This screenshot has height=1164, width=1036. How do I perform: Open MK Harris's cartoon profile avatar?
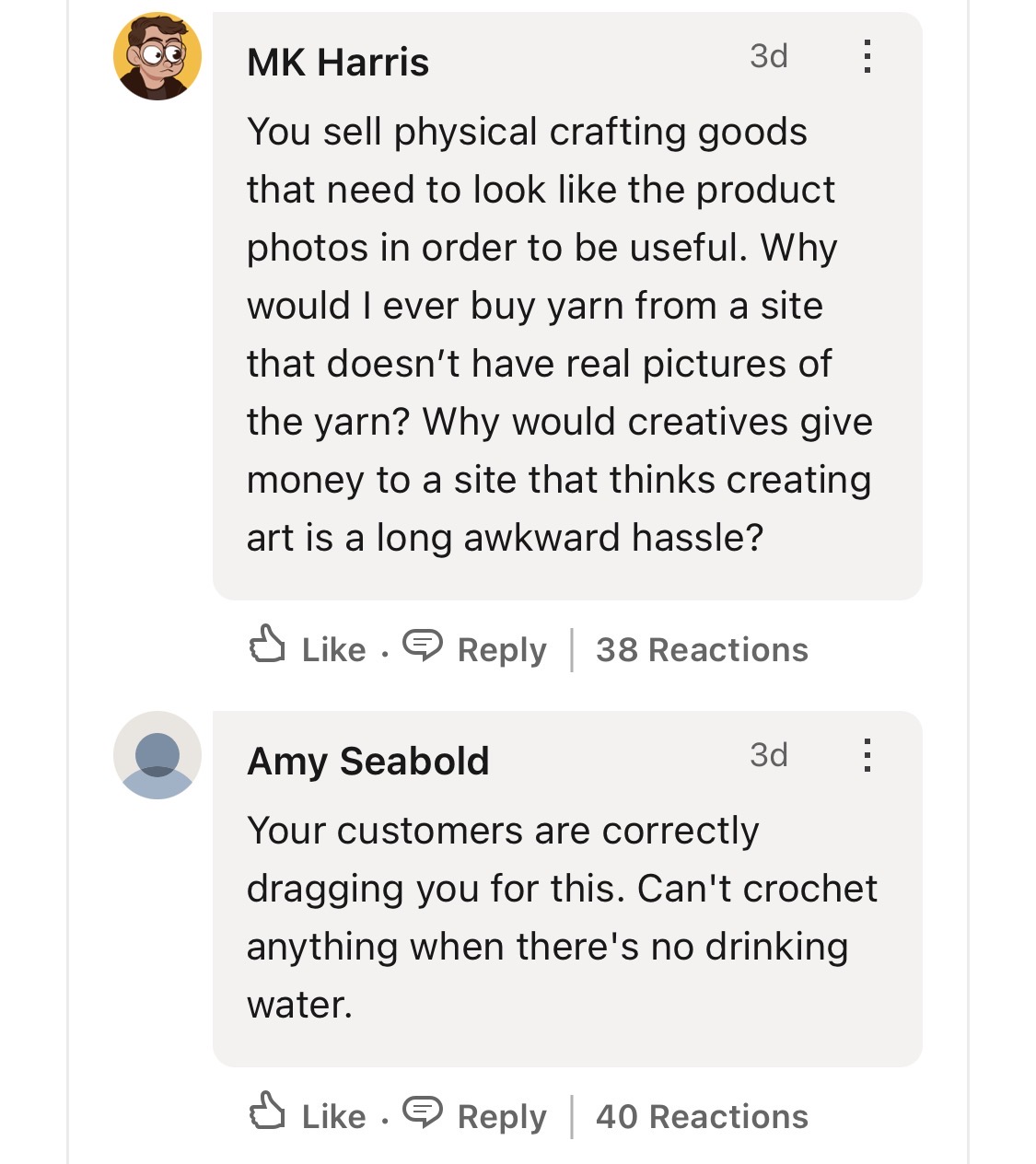[157, 56]
